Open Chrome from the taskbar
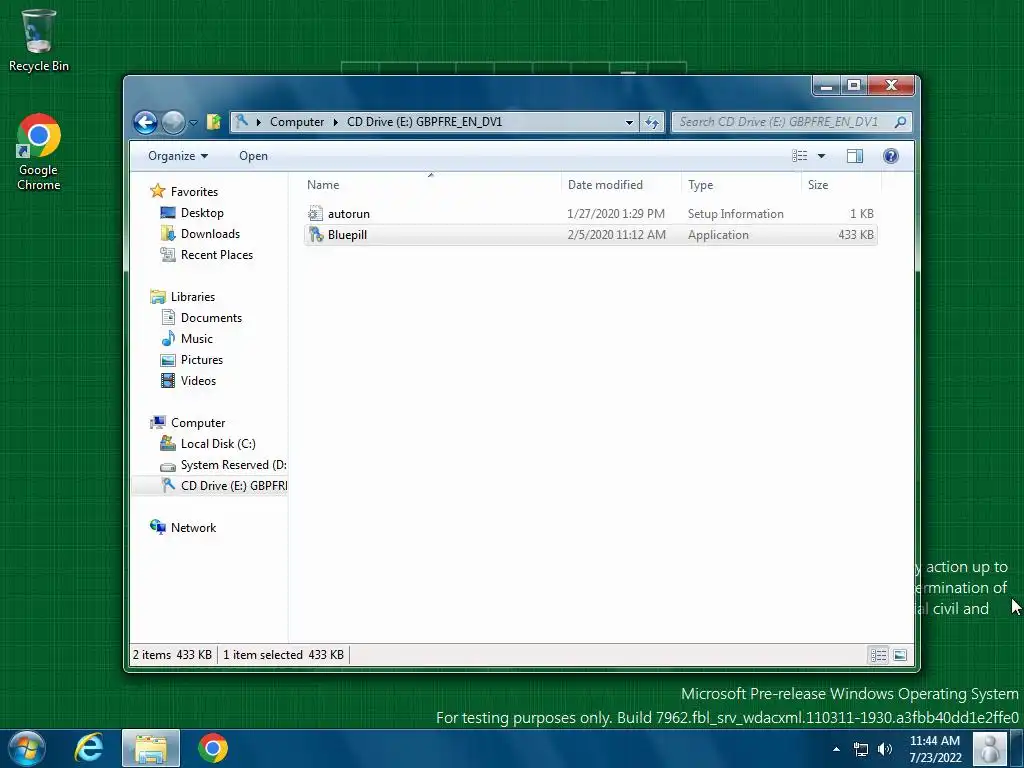 [212, 748]
